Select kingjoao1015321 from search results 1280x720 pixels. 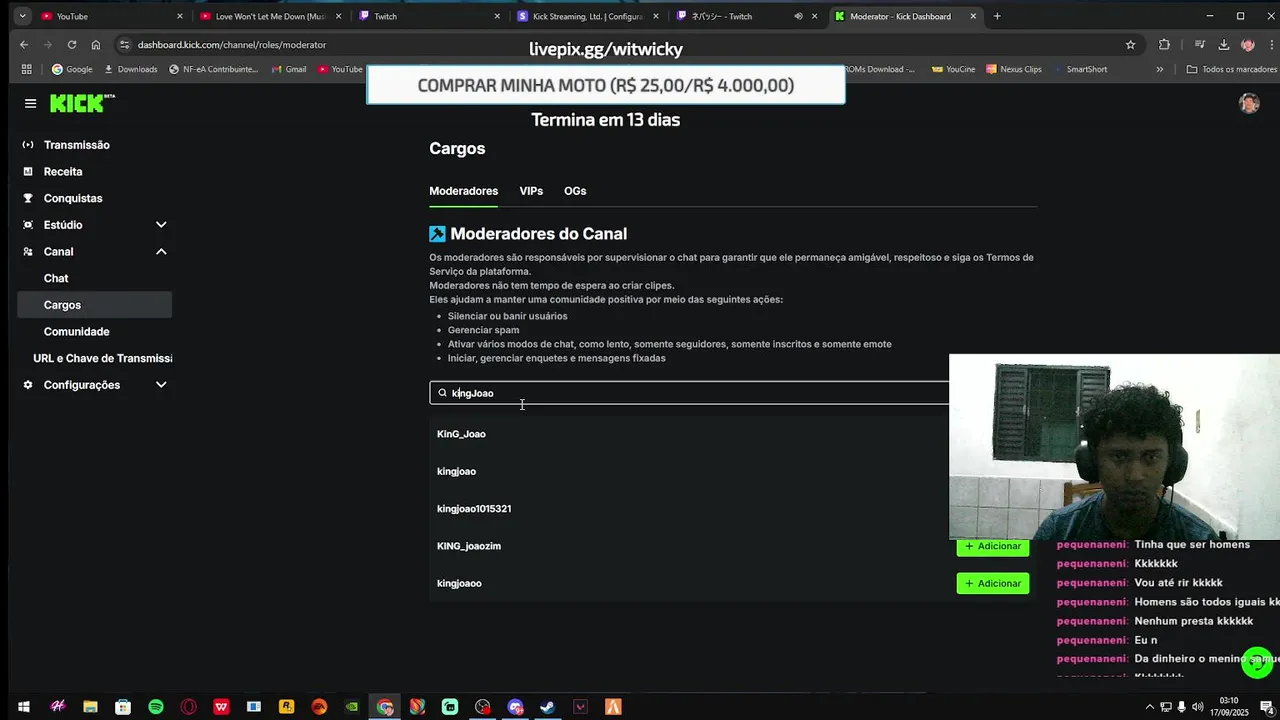click(x=474, y=509)
